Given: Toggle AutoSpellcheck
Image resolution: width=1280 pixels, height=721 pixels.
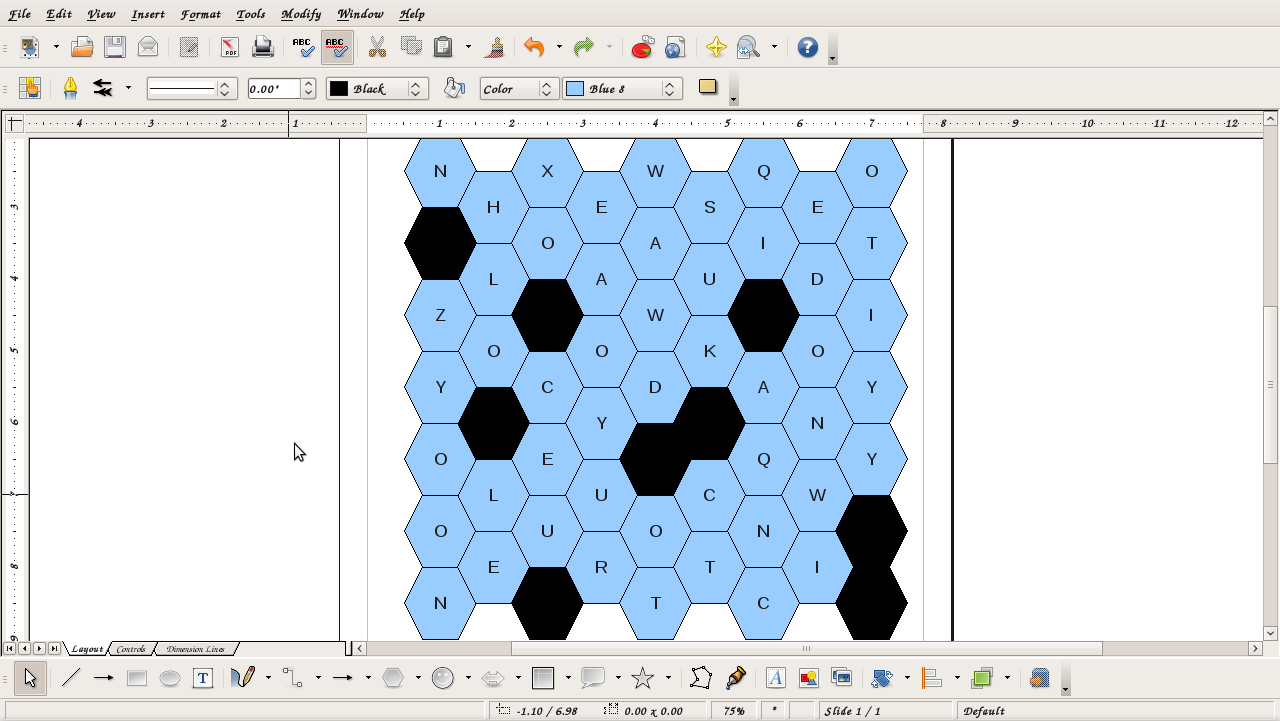Looking at the screenshot, I should coord(337,47).
